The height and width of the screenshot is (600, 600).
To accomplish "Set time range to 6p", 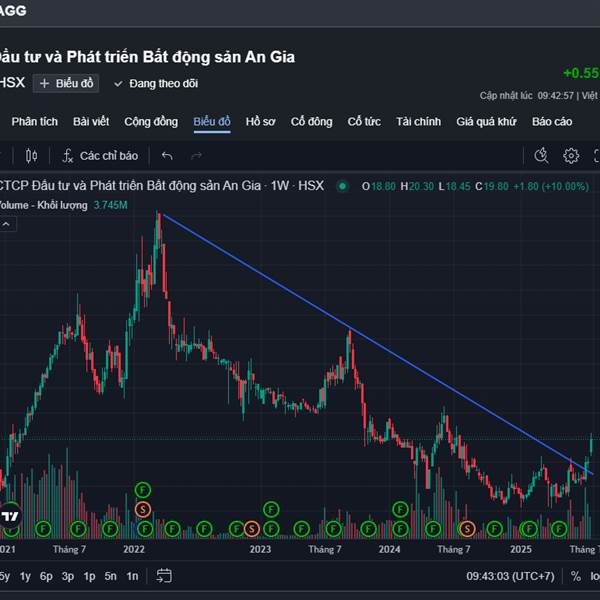I will (x=46, y=576).
